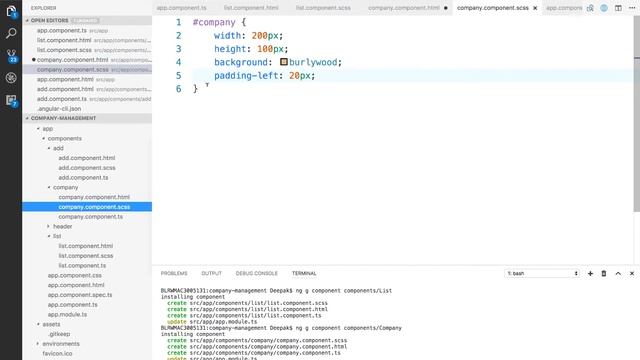Switch to company.component.html tab
The image size is (640, 360).
(404, 8)
